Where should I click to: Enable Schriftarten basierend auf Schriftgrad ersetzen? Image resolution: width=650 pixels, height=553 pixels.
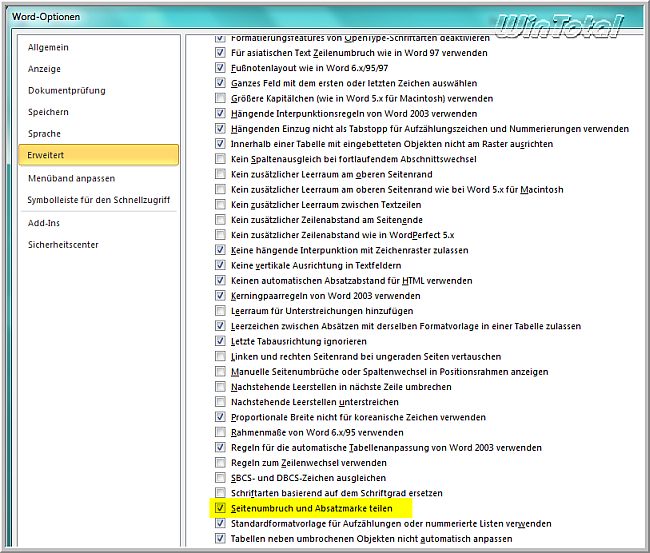point(220,493)
